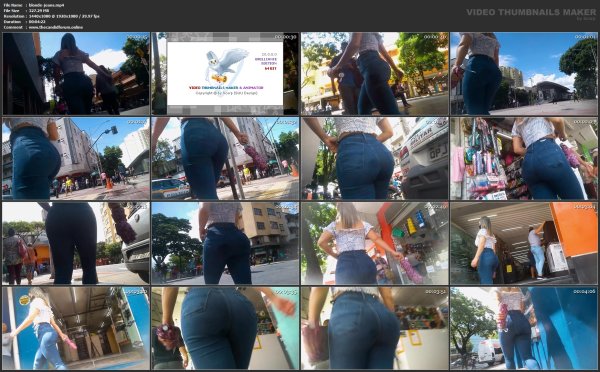Screen dimensions: 600x372
Task: Open the thumbnail with the colorful market stall
Action: click(524, 158)
